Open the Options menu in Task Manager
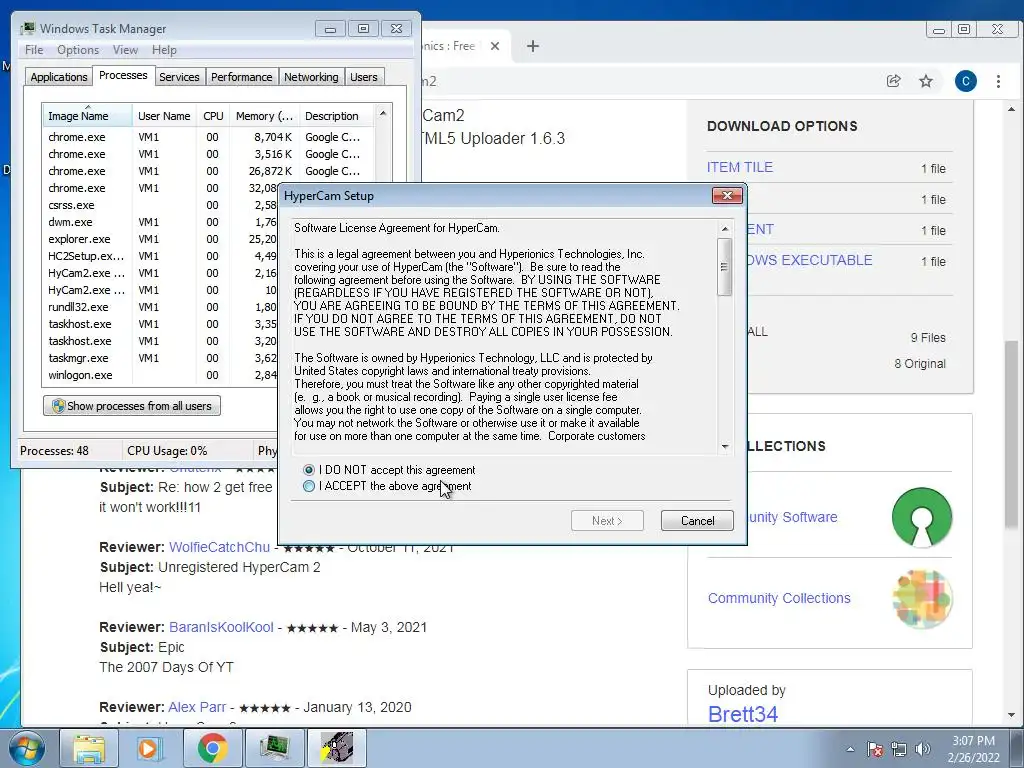1024x768 pixels. [x=78, y=50]
